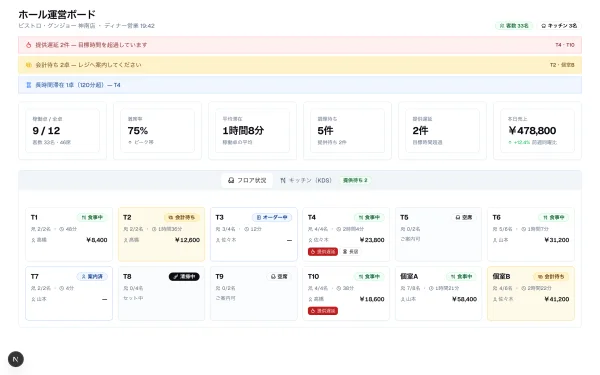Click the ホール運営ボード page title
The image size is (600, 375).
(57, 15)
